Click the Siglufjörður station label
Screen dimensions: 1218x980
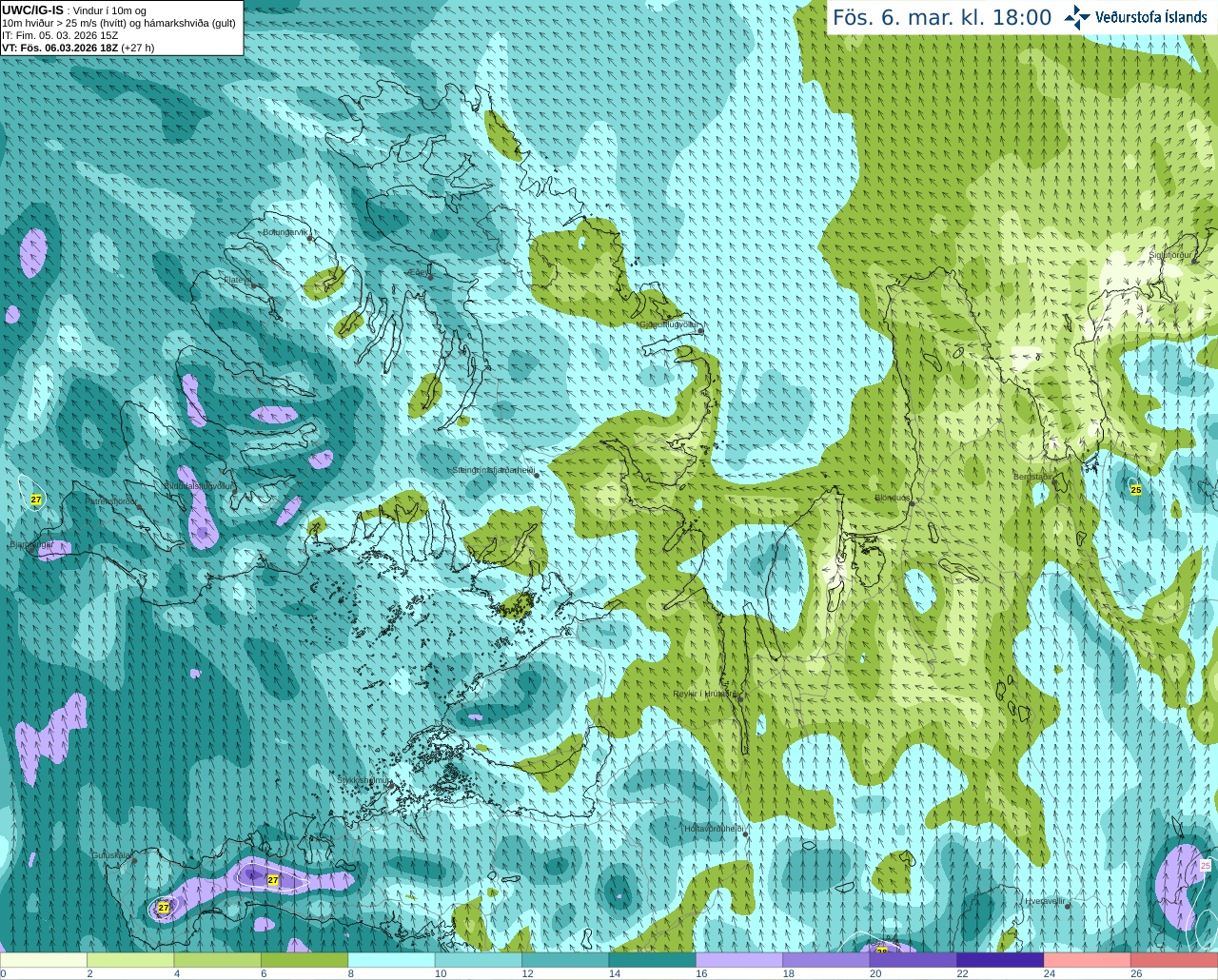pos(1170,255)
